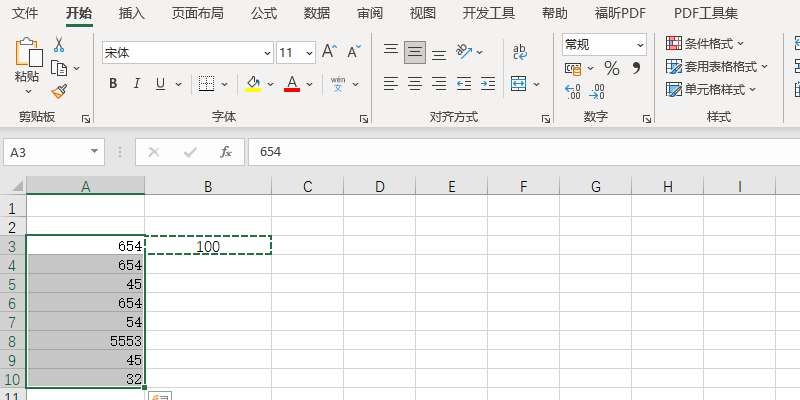Viewport: 800px width, 400px height.
Task: Open the Name Box dropdown arrow
Action: pos(94,152)
